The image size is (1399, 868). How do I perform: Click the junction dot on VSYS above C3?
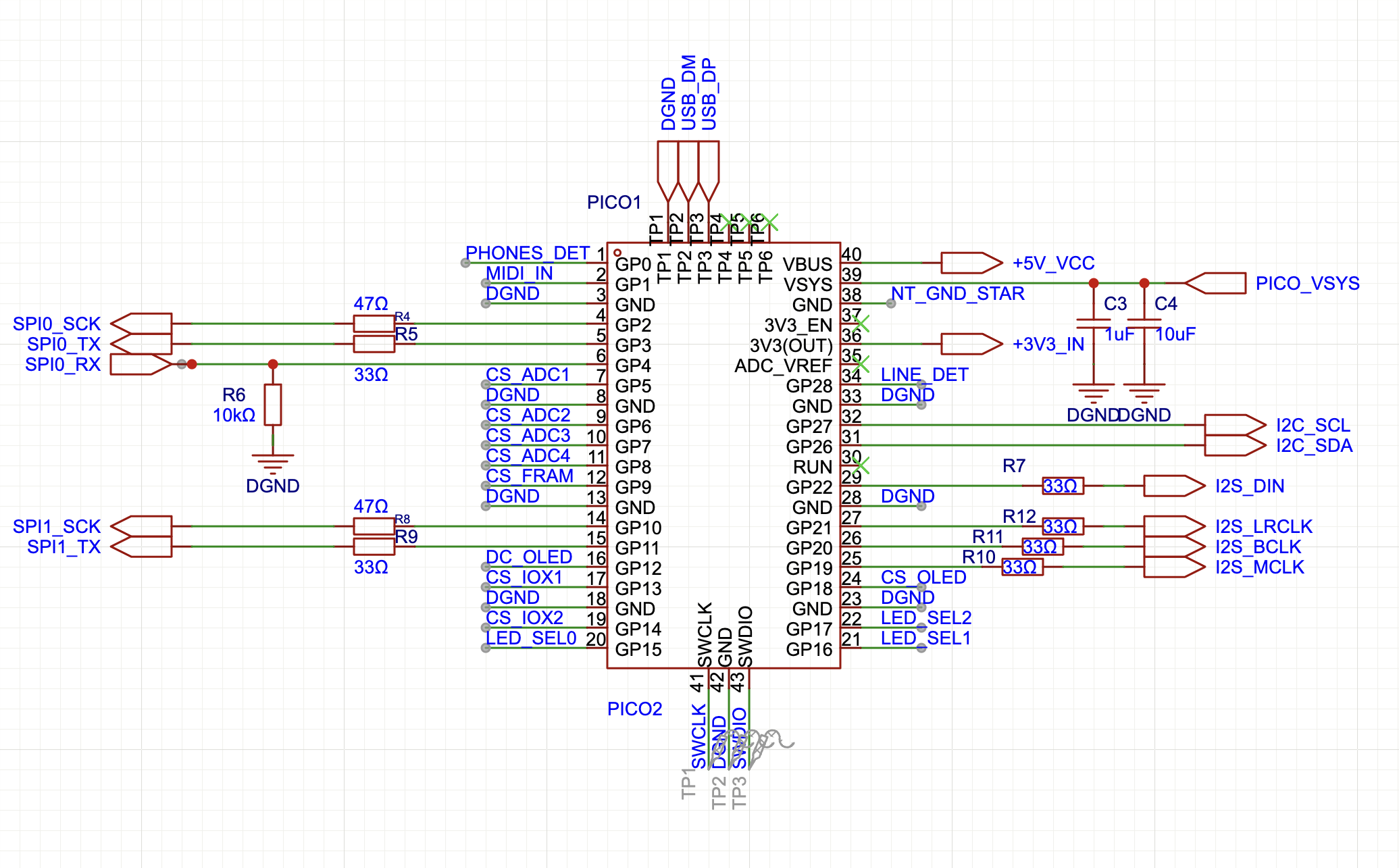[x=1093, y=283]
